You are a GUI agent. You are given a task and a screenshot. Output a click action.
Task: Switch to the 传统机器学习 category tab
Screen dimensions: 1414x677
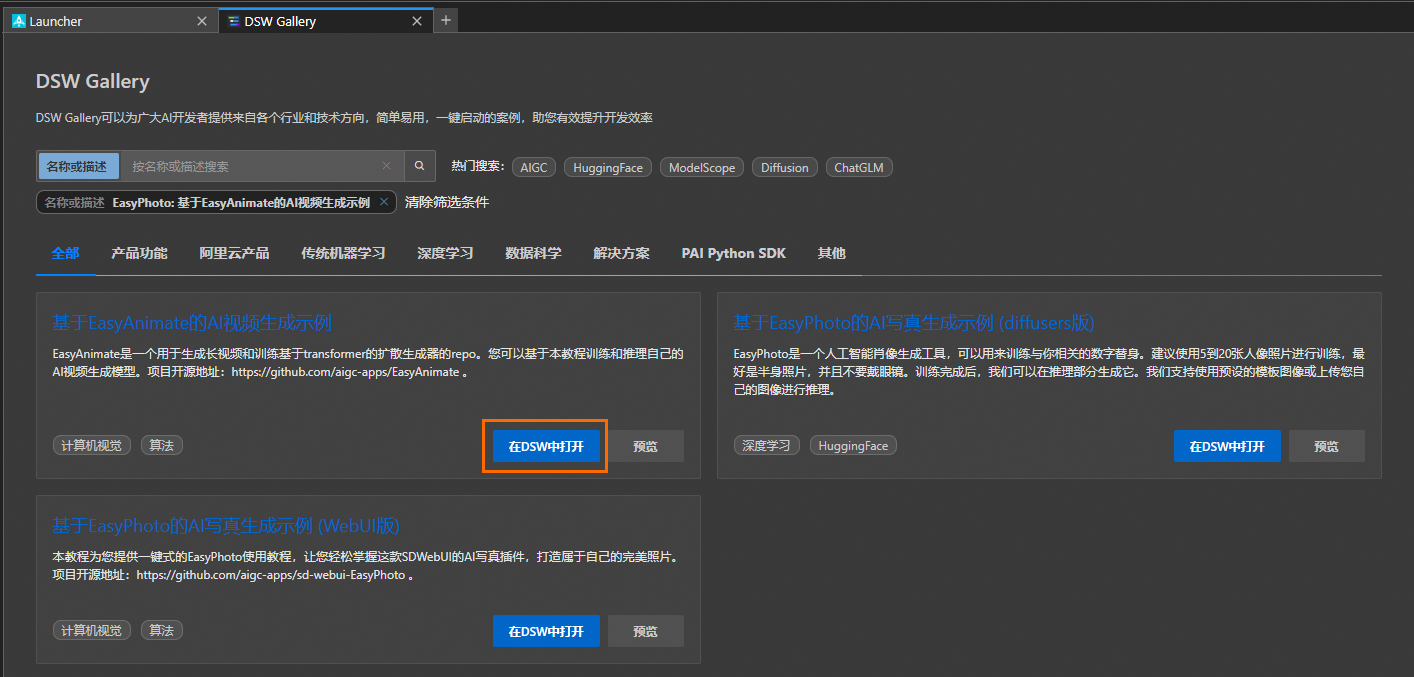pyautogui.click(x=343, y=253)
